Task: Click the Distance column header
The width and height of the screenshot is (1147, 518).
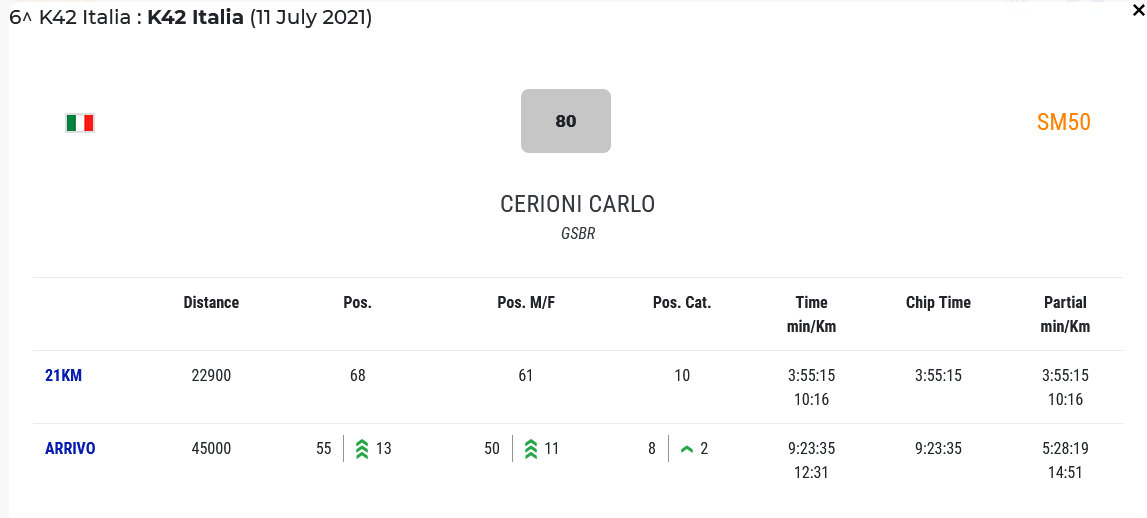Action: coord(211,303)
